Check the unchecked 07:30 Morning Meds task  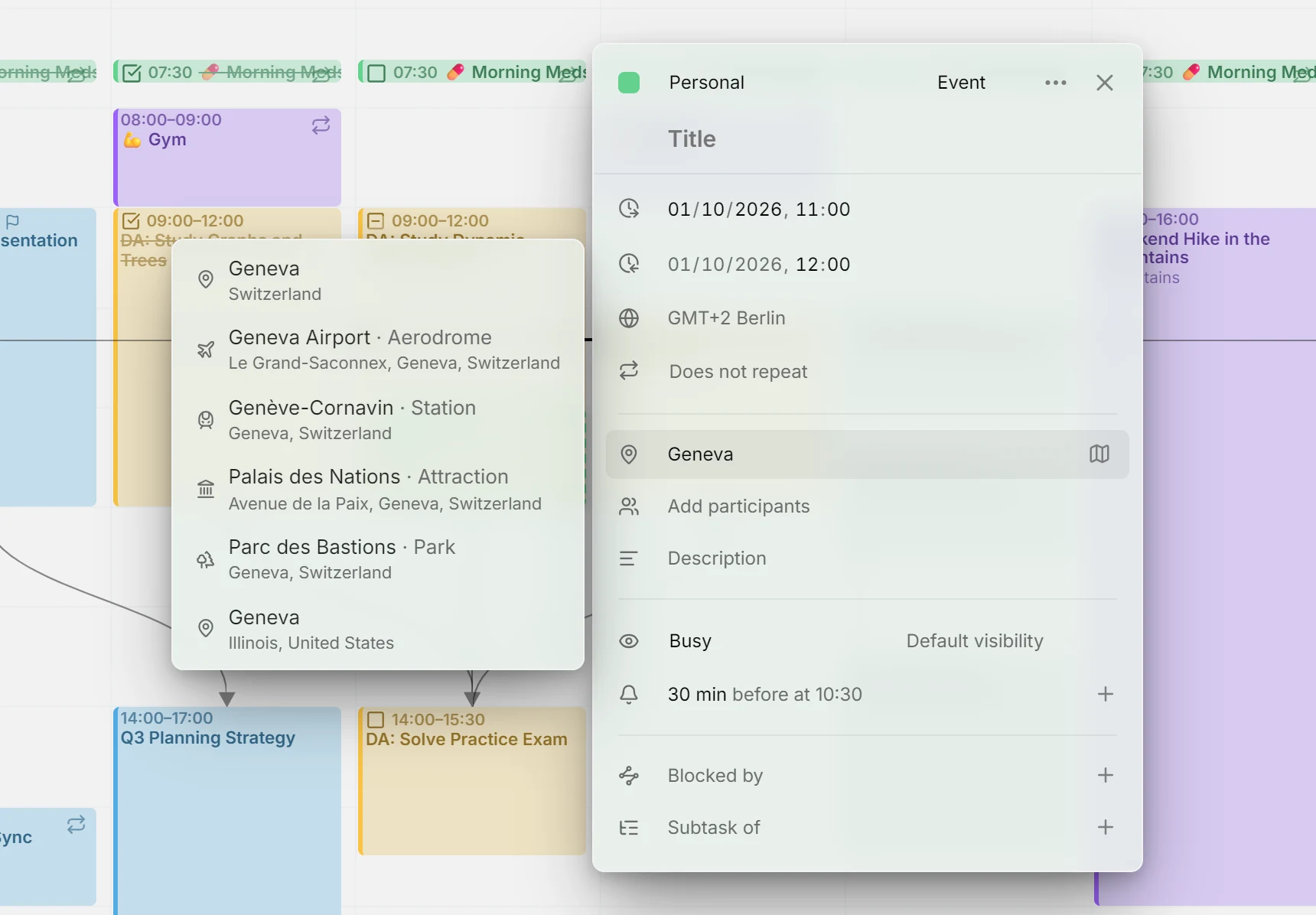coord(376,73)
